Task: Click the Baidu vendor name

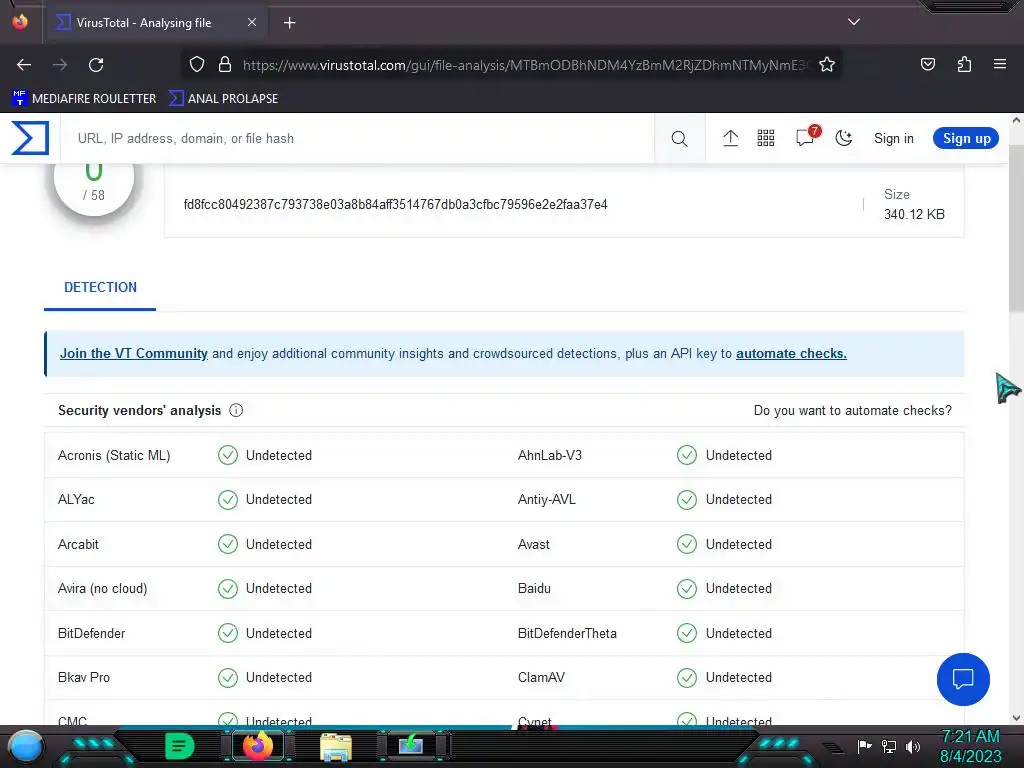Action: (534, 588)
